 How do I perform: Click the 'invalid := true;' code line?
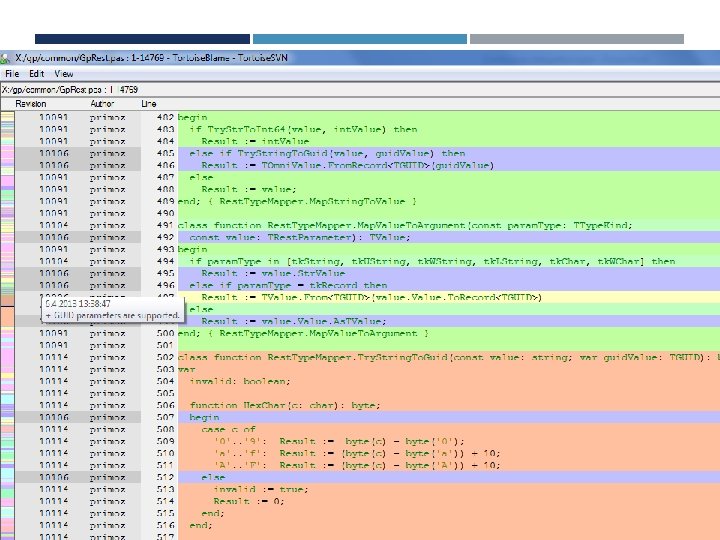[x=254, y=489]
